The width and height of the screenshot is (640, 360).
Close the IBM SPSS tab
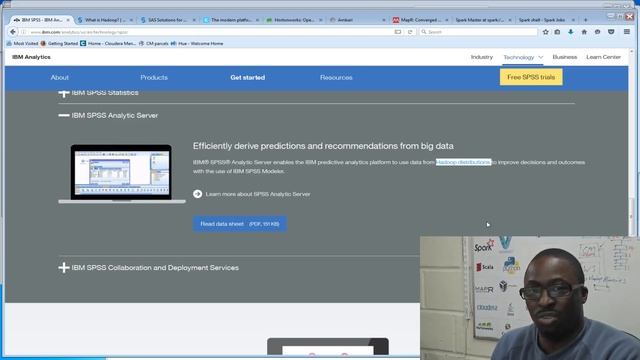click(x=68, y=20)
